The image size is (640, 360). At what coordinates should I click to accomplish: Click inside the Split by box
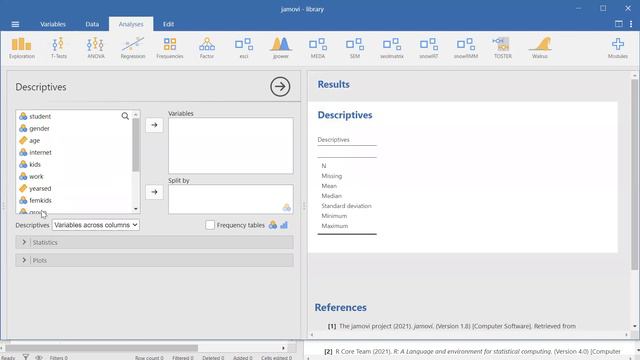pos(231,199)
